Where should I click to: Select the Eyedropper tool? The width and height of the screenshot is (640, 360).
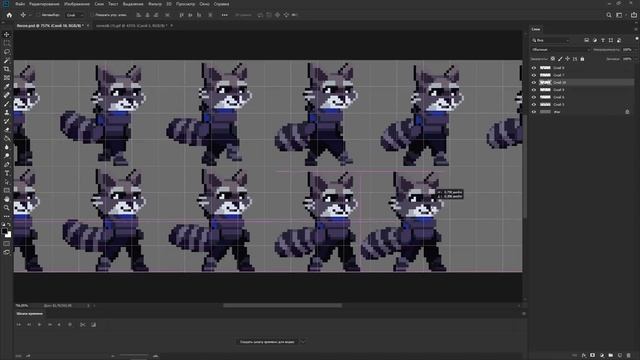coord(7,86)
